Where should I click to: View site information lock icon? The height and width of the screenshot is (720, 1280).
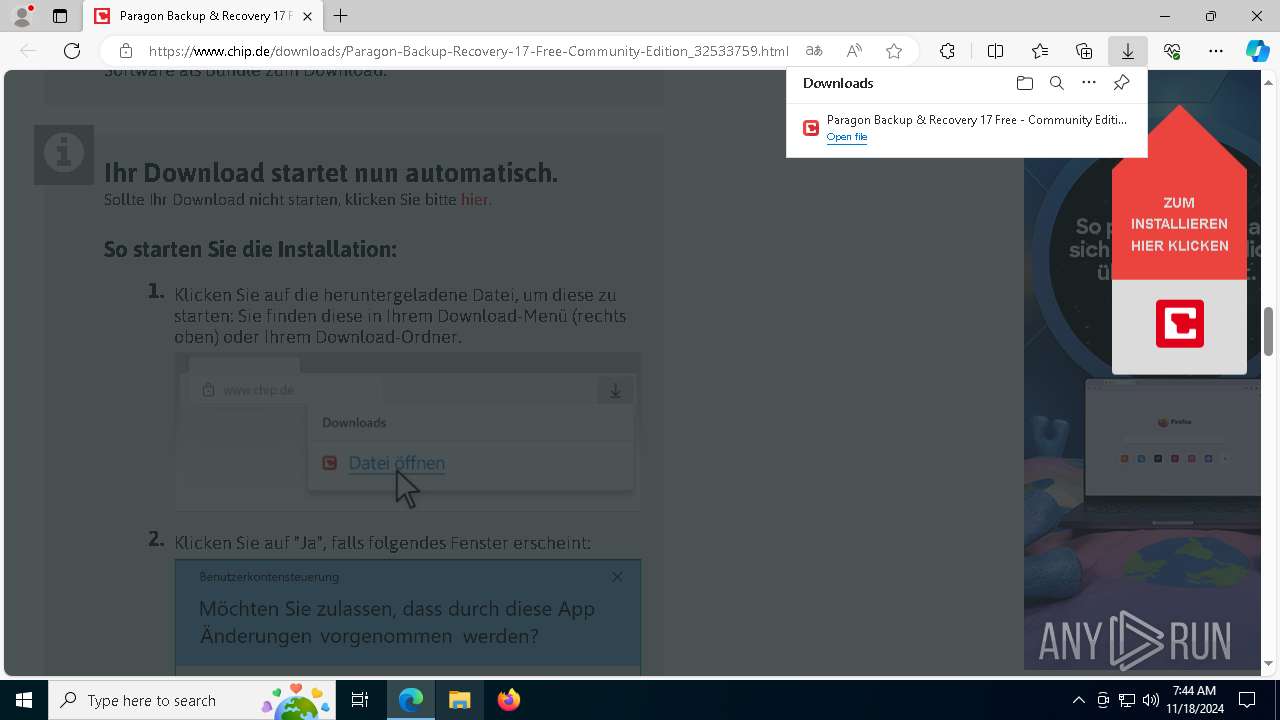[125, 51]
